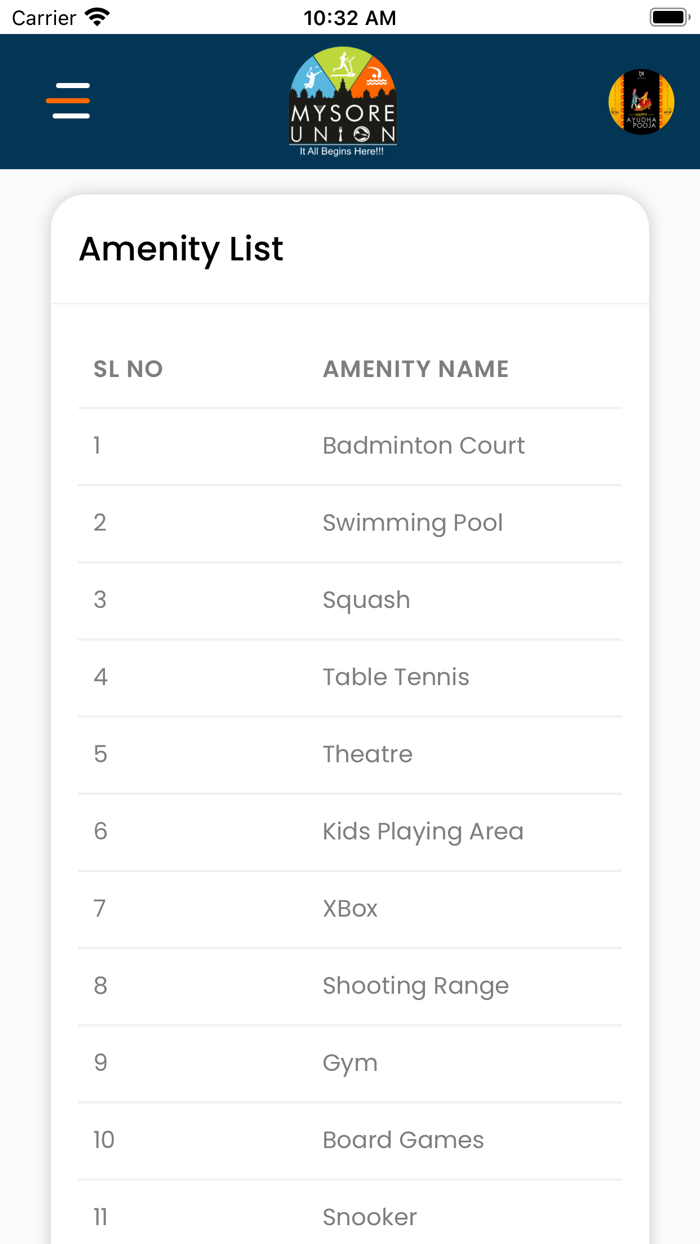This screenshot has width=700, height=1244.
Task: Tap the status bar clock
Action: point(349,18)
